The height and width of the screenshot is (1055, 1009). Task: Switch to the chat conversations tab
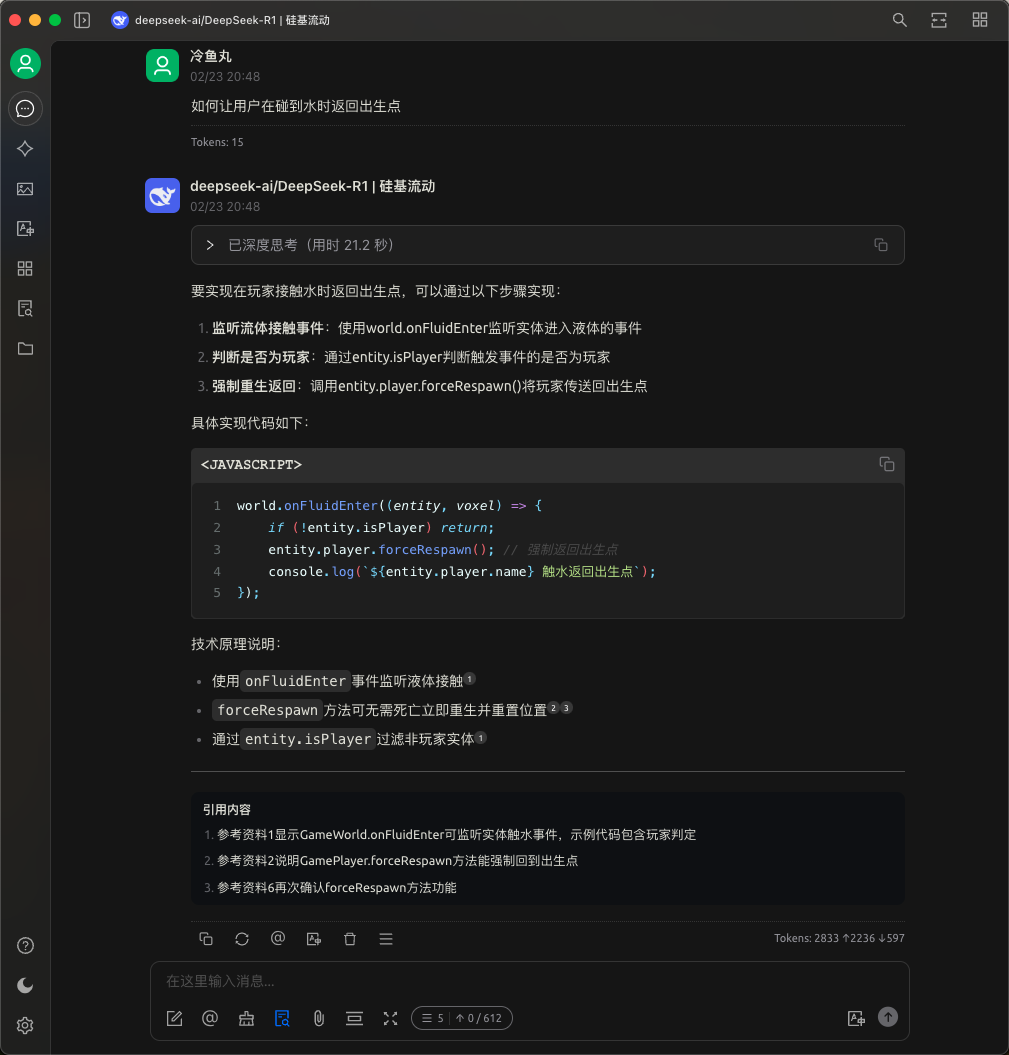click(x=25, y=108)
